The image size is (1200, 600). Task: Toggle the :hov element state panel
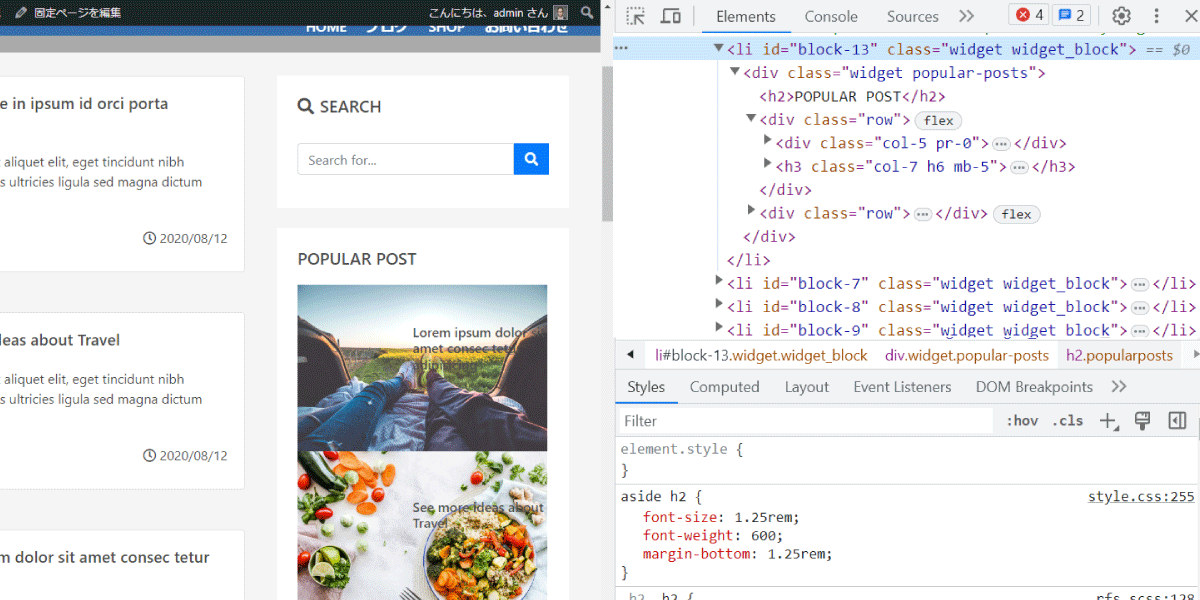click(x=1022, y=421)
